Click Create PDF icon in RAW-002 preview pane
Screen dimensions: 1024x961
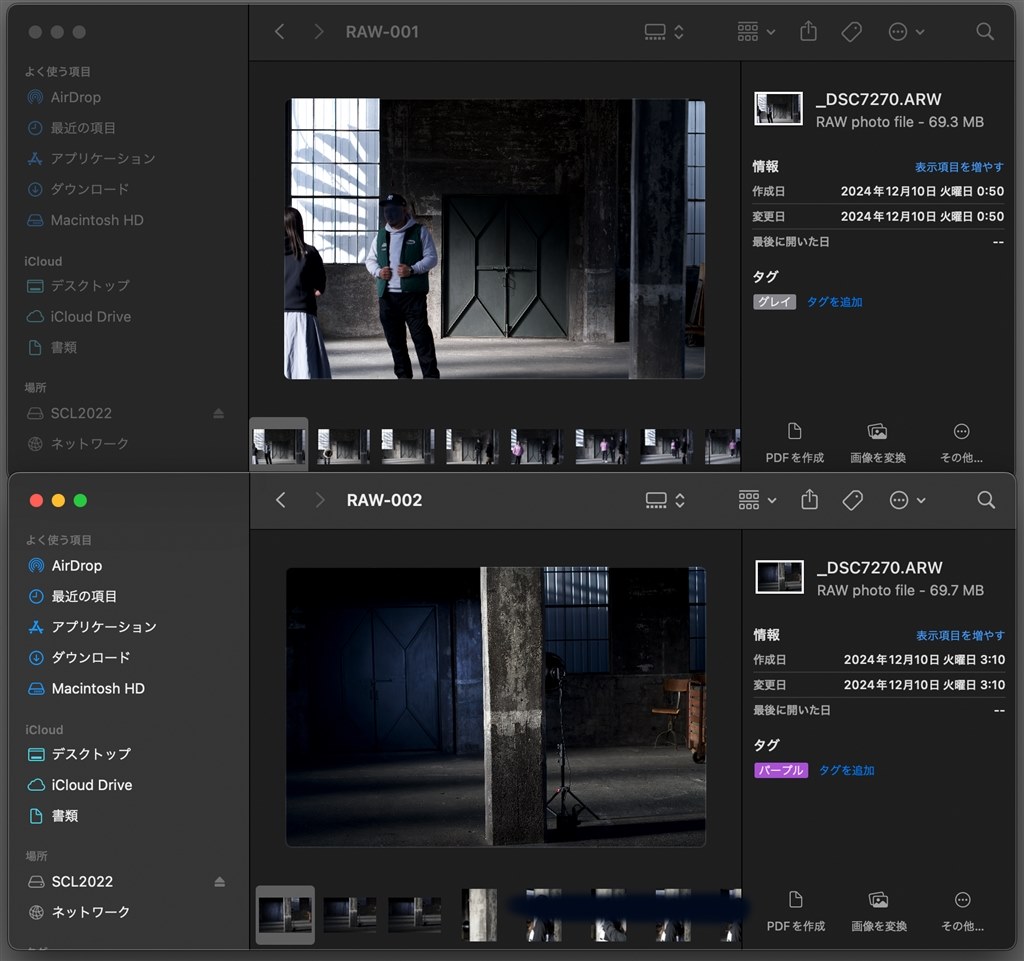pos(795,900)
